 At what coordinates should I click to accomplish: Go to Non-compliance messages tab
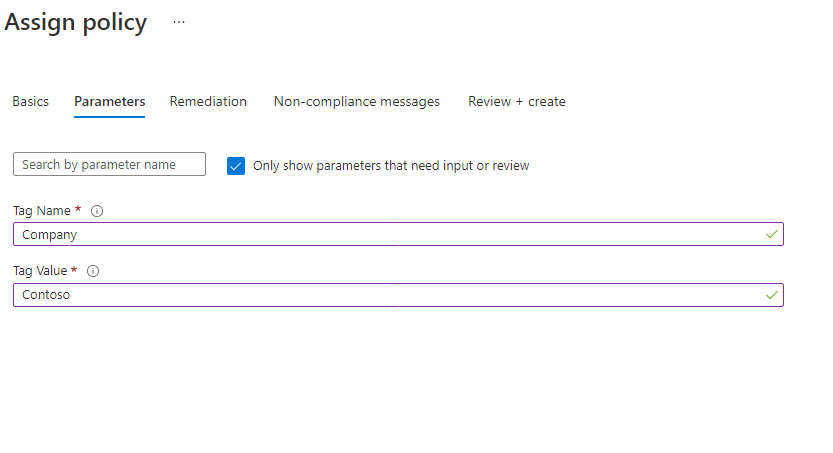[357, 101]
